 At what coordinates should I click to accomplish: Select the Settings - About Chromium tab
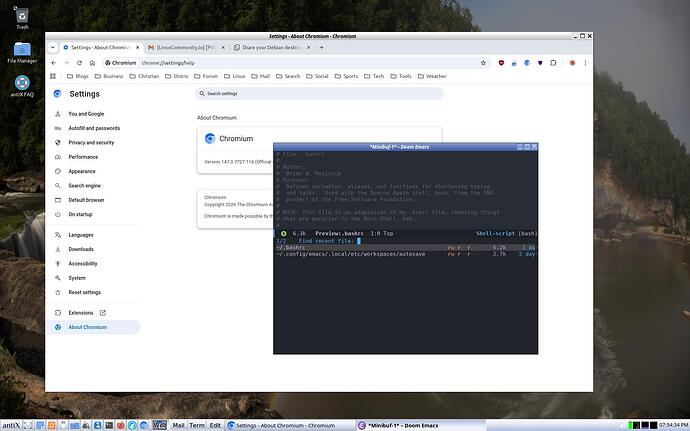tap(101, 47)
